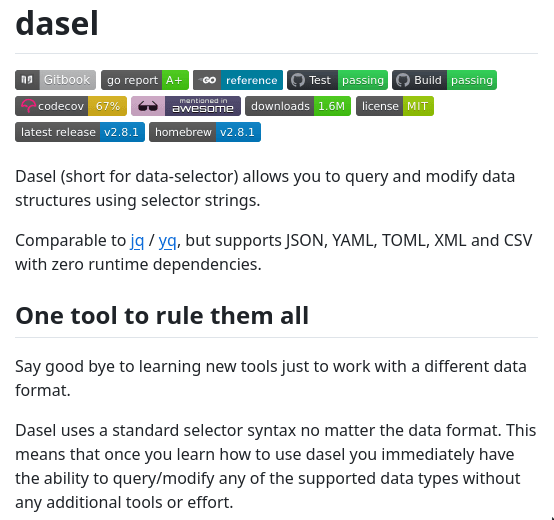The width and height of the screenshot is (554, 520).
Task: Click the 'One tool to rule them all' heading
Action: pos(162,315)
